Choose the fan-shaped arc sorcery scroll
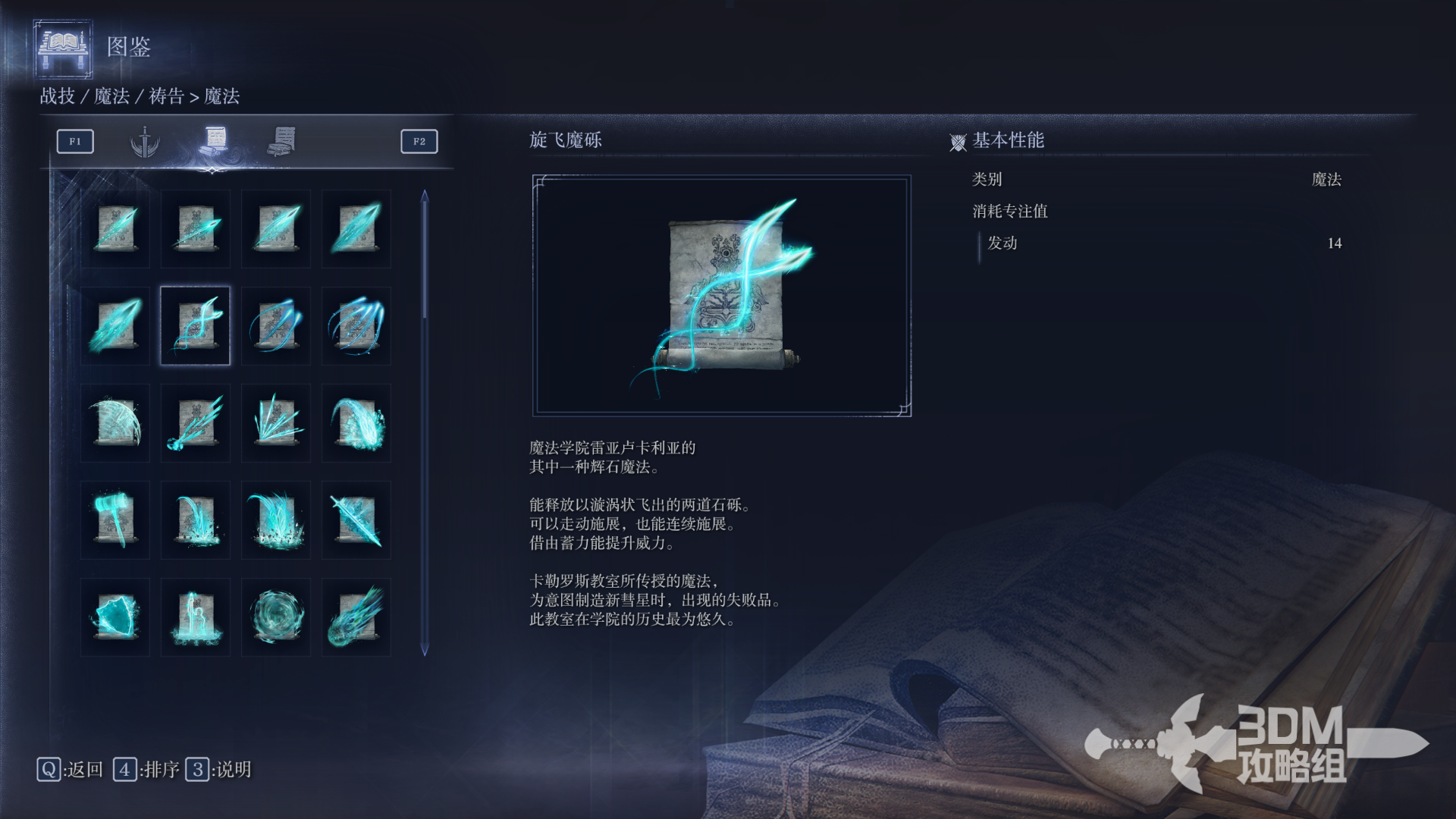 [115, 423]
